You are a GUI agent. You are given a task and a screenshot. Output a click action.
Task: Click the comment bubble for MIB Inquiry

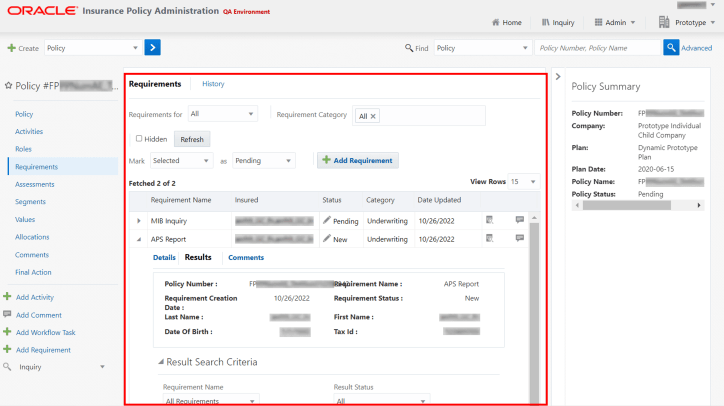(519, 220)
